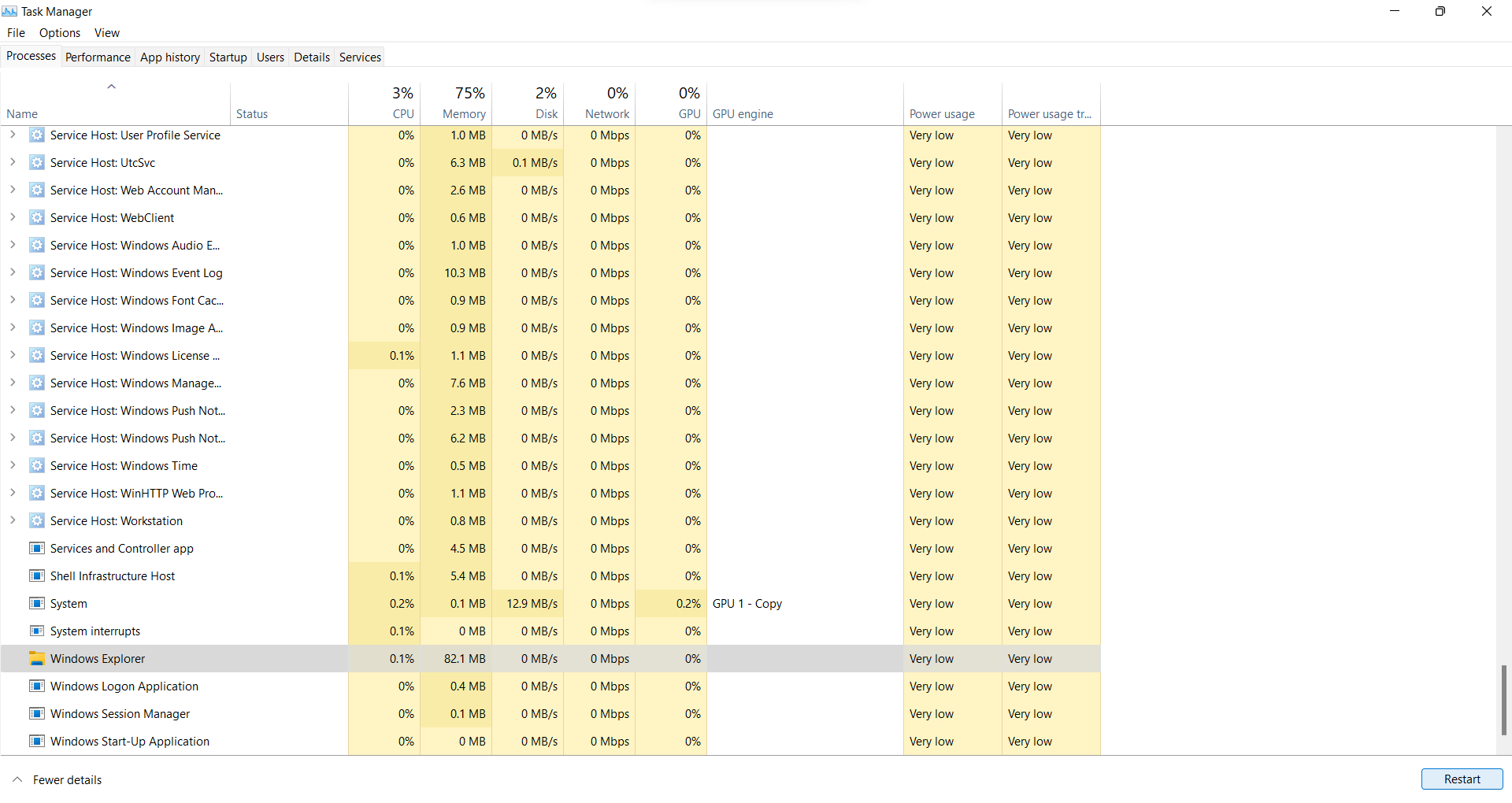Click the Service Host: Workstation gear icon
Viewport: 1512px width, 803px height.
click(x=36, y=521)
